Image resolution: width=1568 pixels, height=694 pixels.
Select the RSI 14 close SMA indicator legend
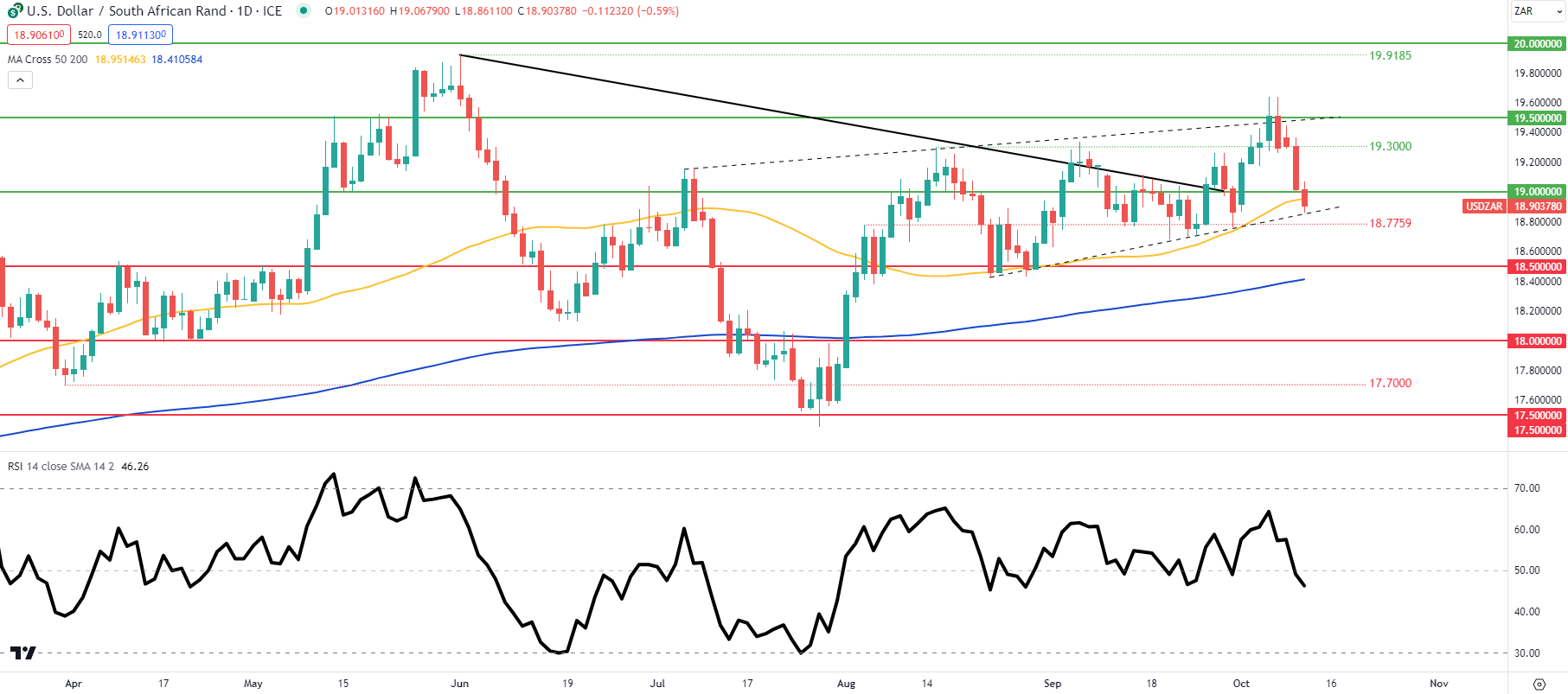(x=61, y=467)
